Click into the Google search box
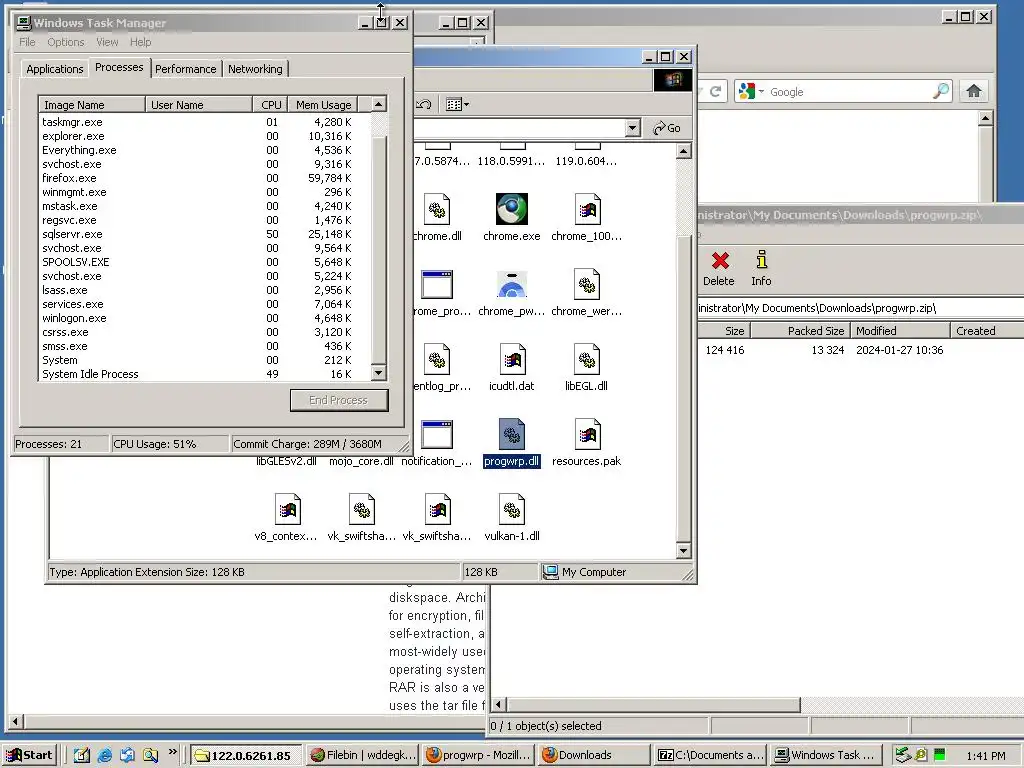The width and height of the screenshot is (1024, 768). [849, 91]
